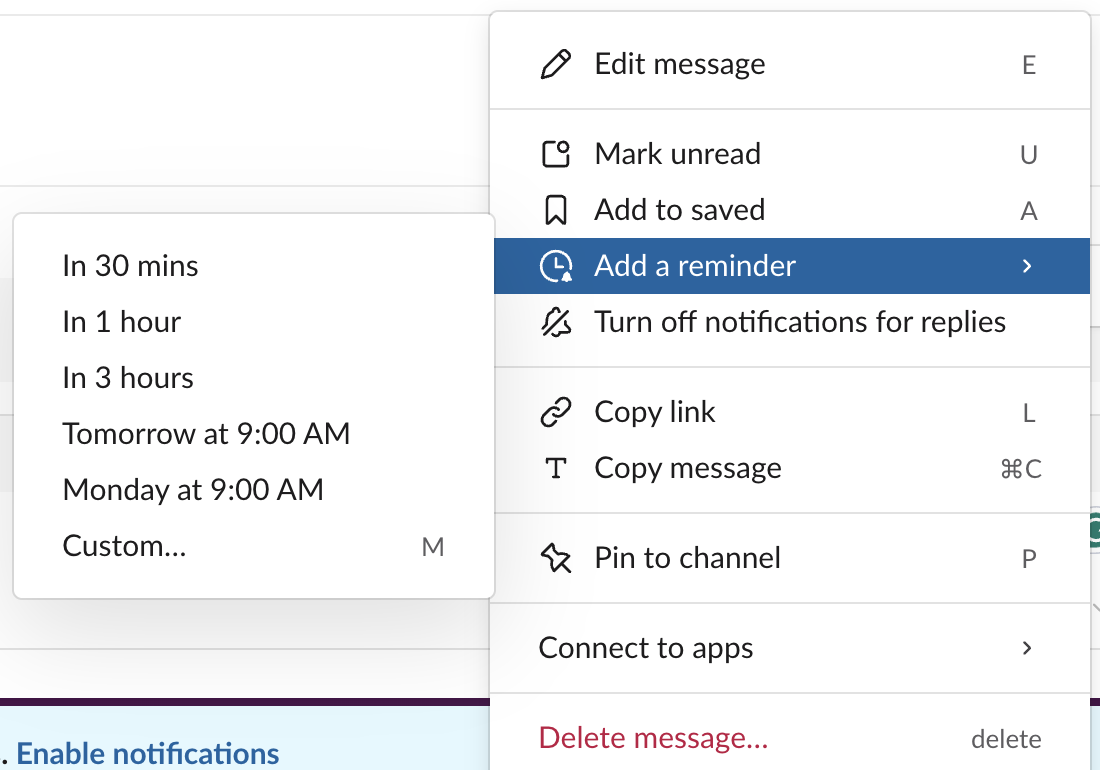
Task: Click the chain link icon for Copy link
Action: coord(556,412)
